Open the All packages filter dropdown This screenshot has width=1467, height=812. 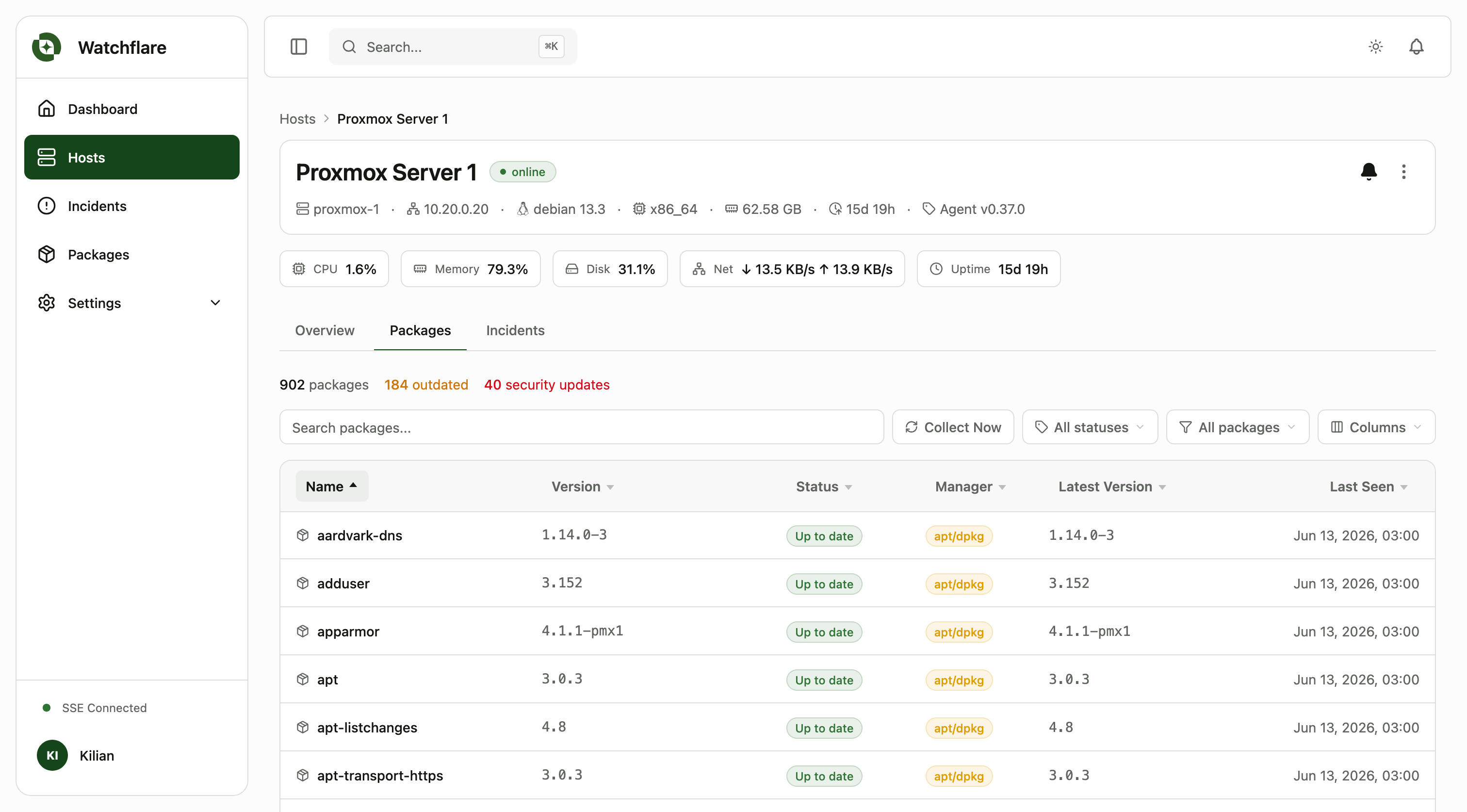[1238, 426]
